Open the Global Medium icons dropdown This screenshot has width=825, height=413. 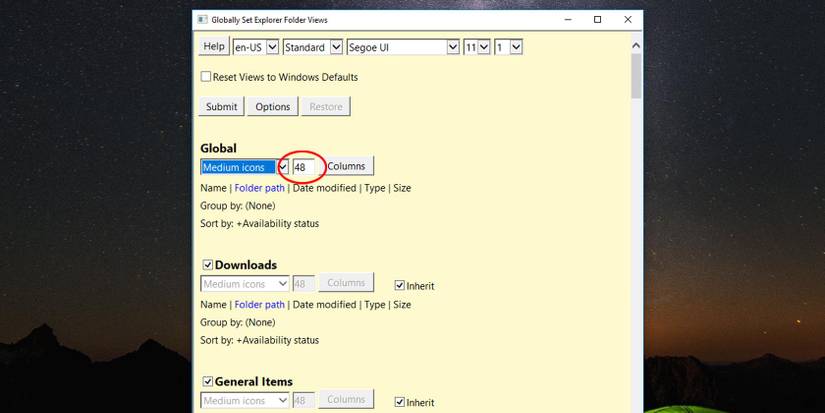(245, 167)
